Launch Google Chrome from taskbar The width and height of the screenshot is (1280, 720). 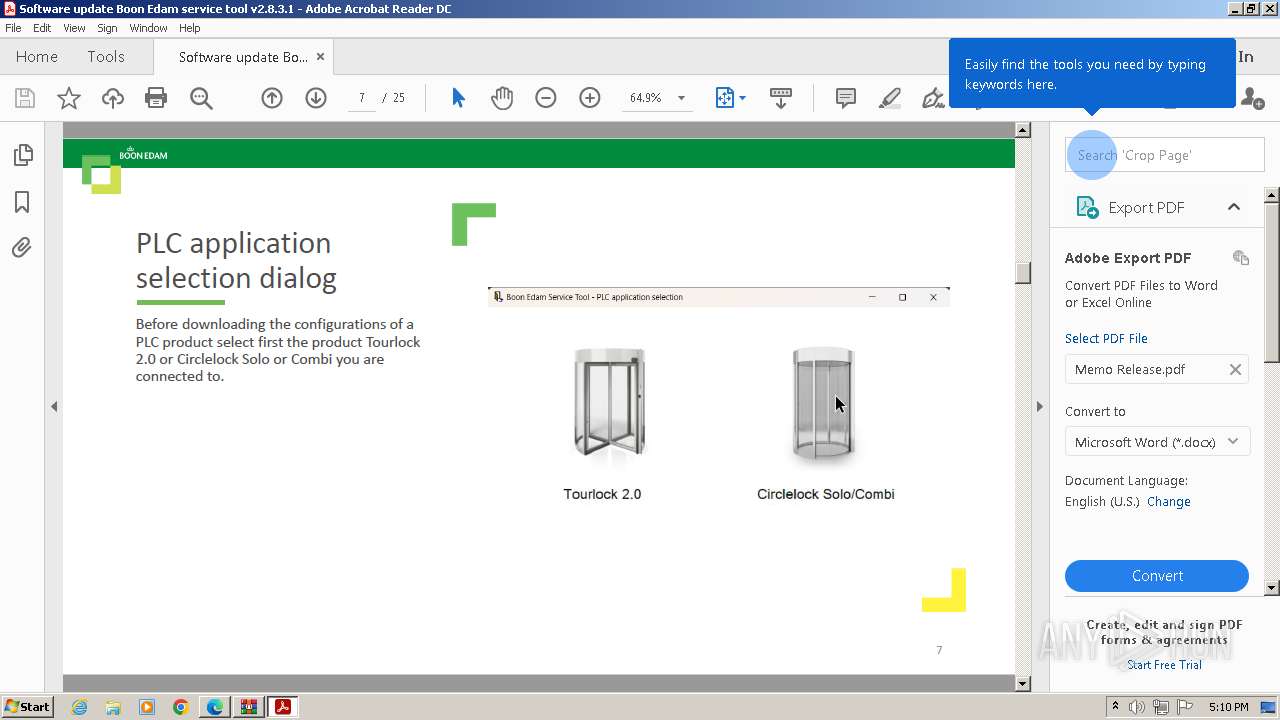tap(181, 707)
